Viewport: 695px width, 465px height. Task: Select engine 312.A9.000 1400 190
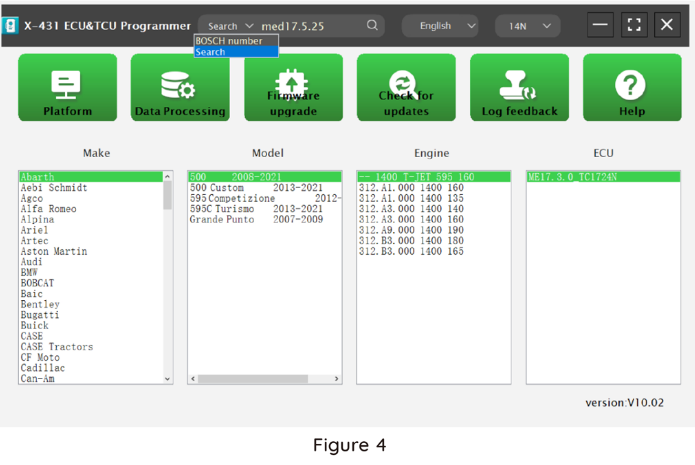[x=434, y=230]
